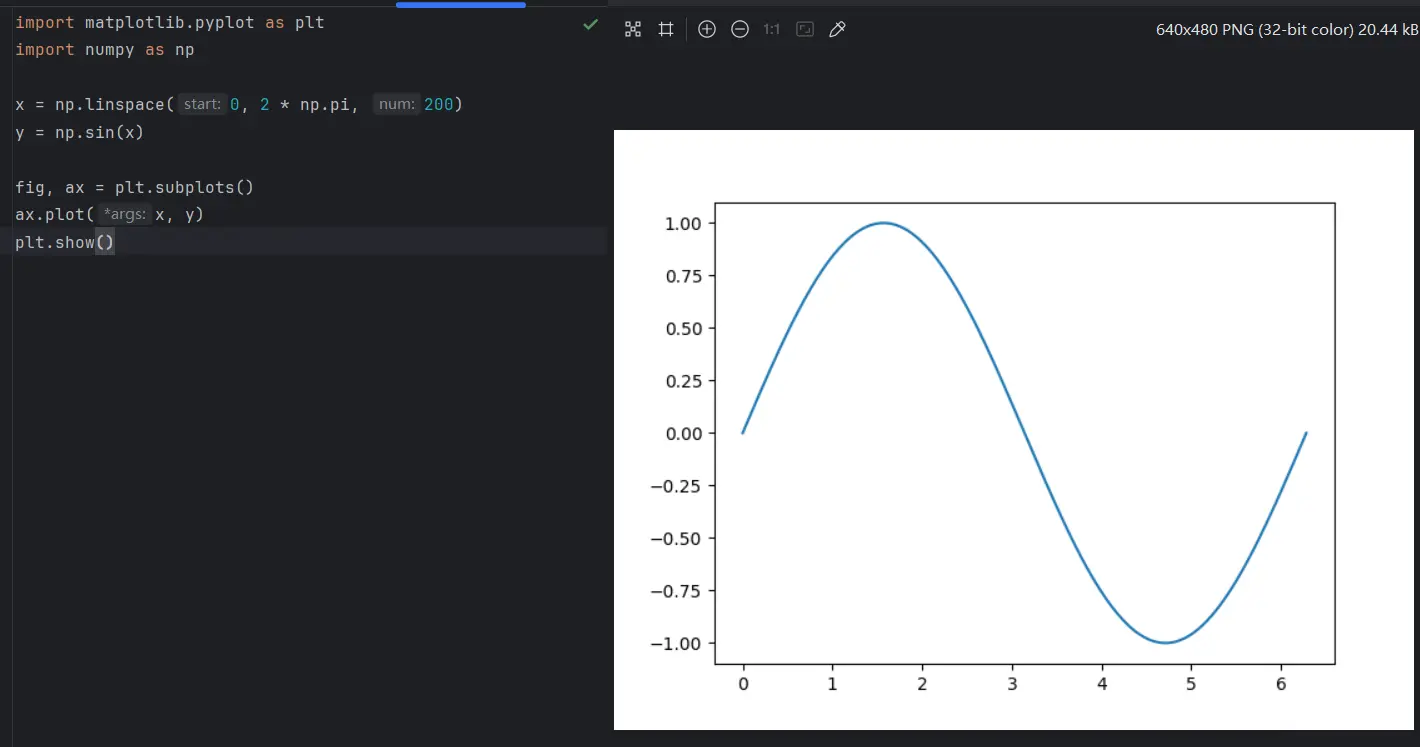Zoom in on the image

[707, 30]
